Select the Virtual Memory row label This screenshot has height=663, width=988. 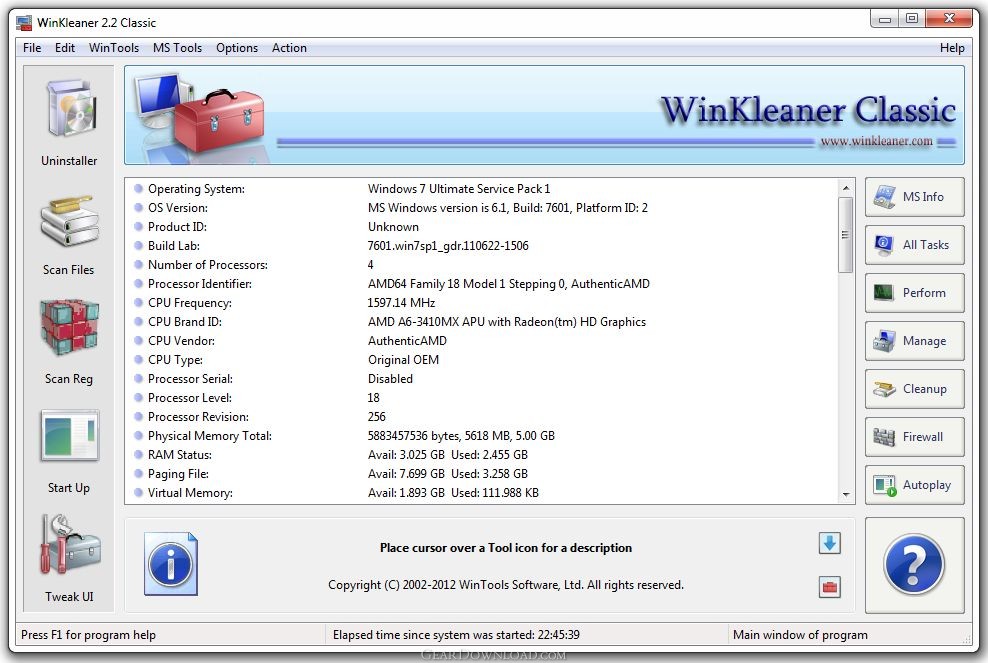(190, 493)
